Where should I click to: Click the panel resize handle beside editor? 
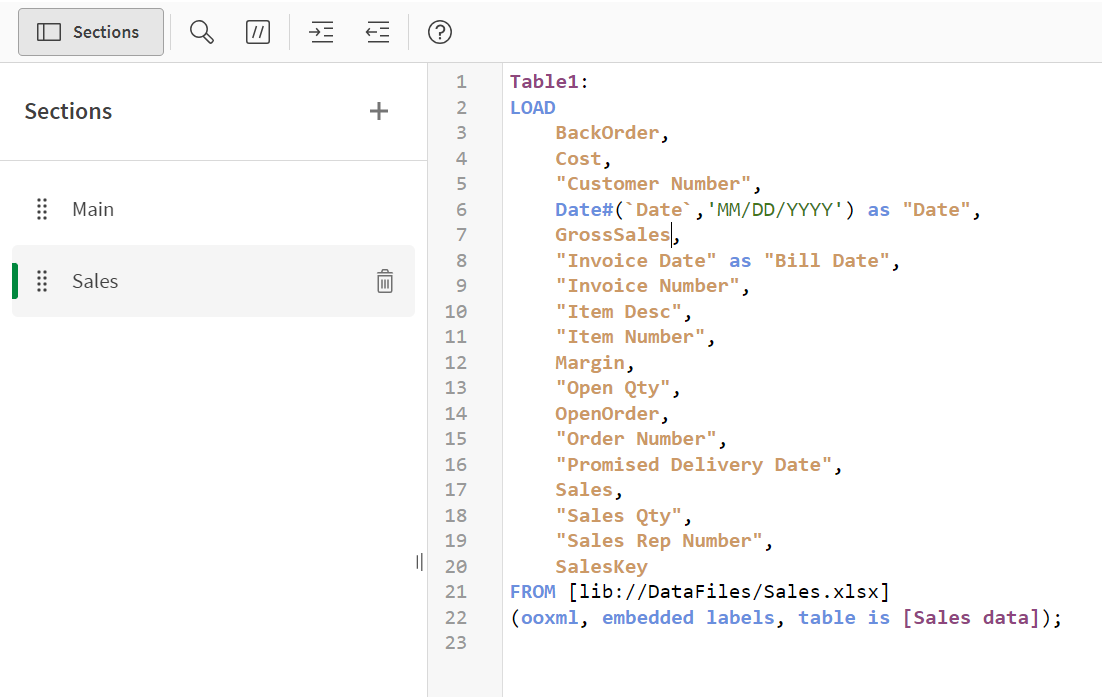coord(420,562)
